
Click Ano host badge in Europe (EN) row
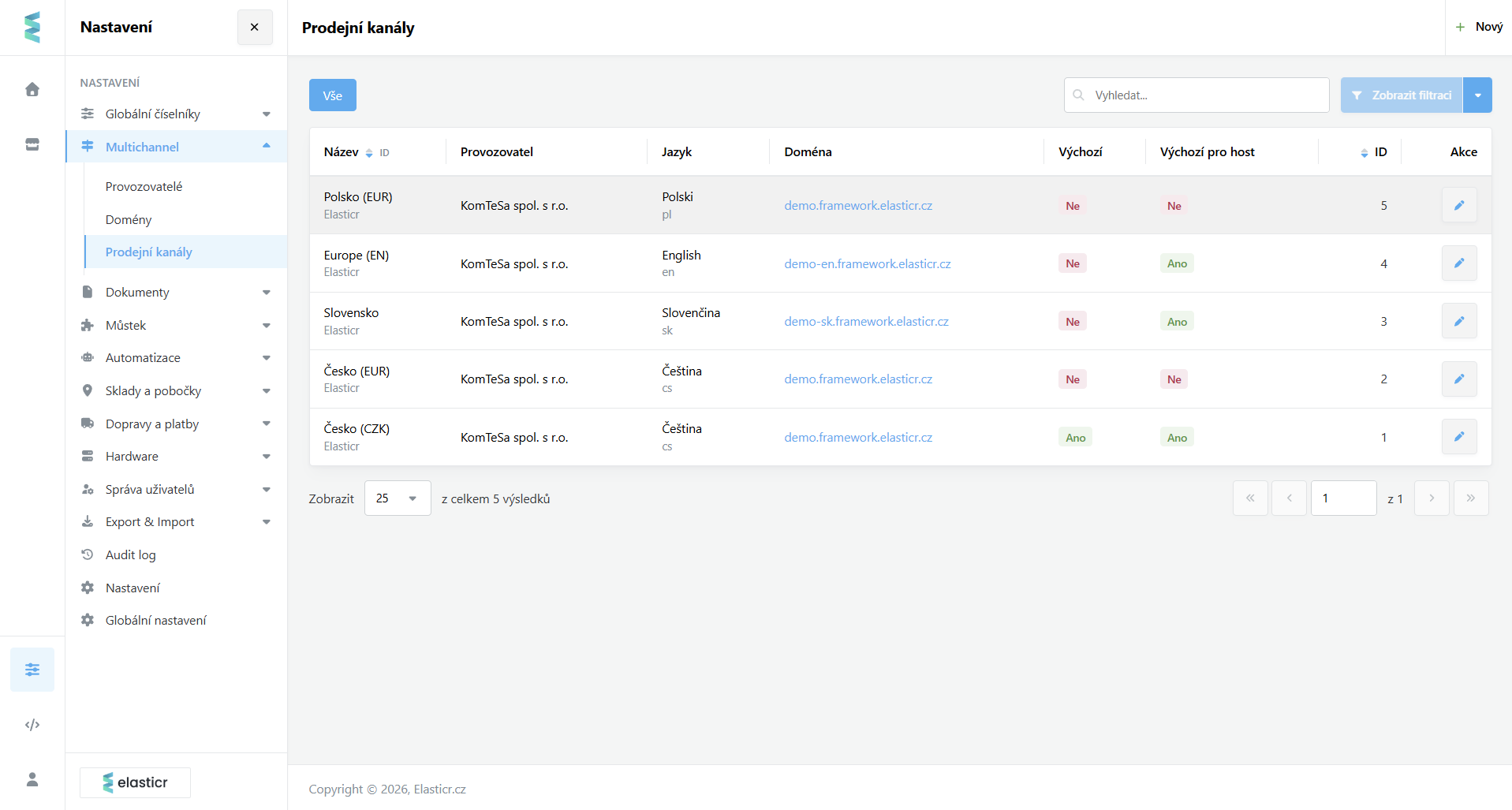1177,263
